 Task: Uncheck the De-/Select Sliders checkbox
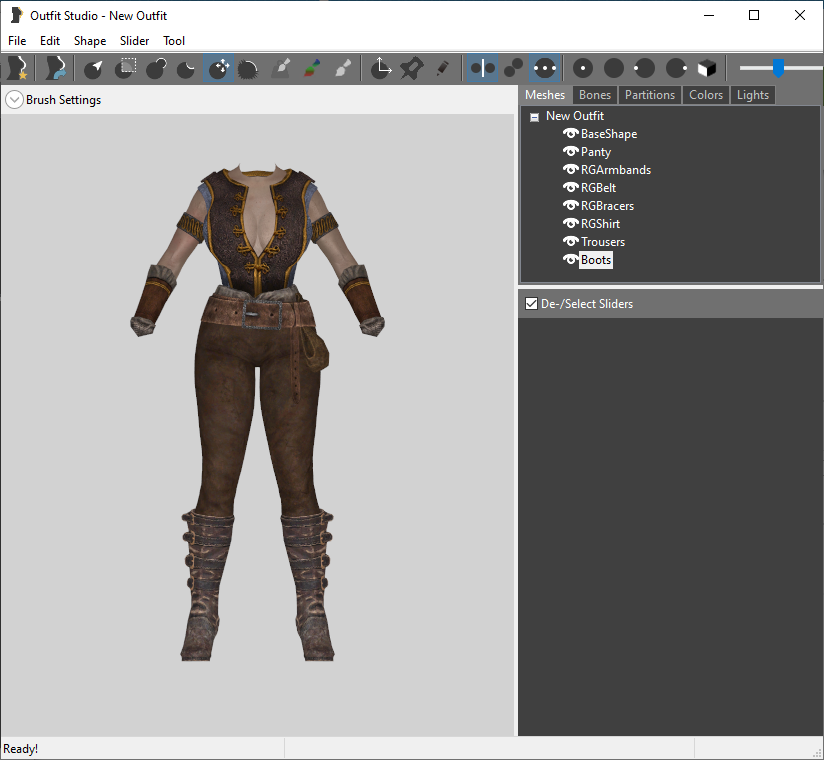pyautogui.click(x=531, y=303)
